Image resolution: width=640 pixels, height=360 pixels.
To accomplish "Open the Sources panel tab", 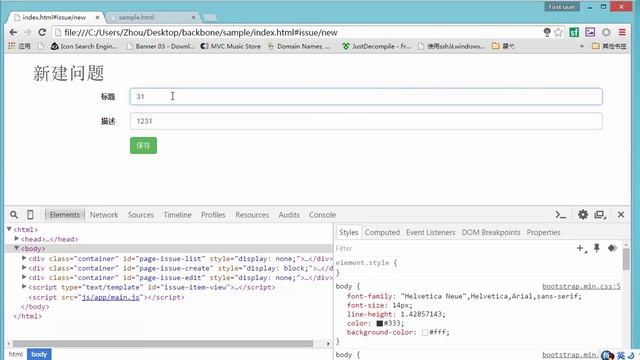I will coord(140,215).
